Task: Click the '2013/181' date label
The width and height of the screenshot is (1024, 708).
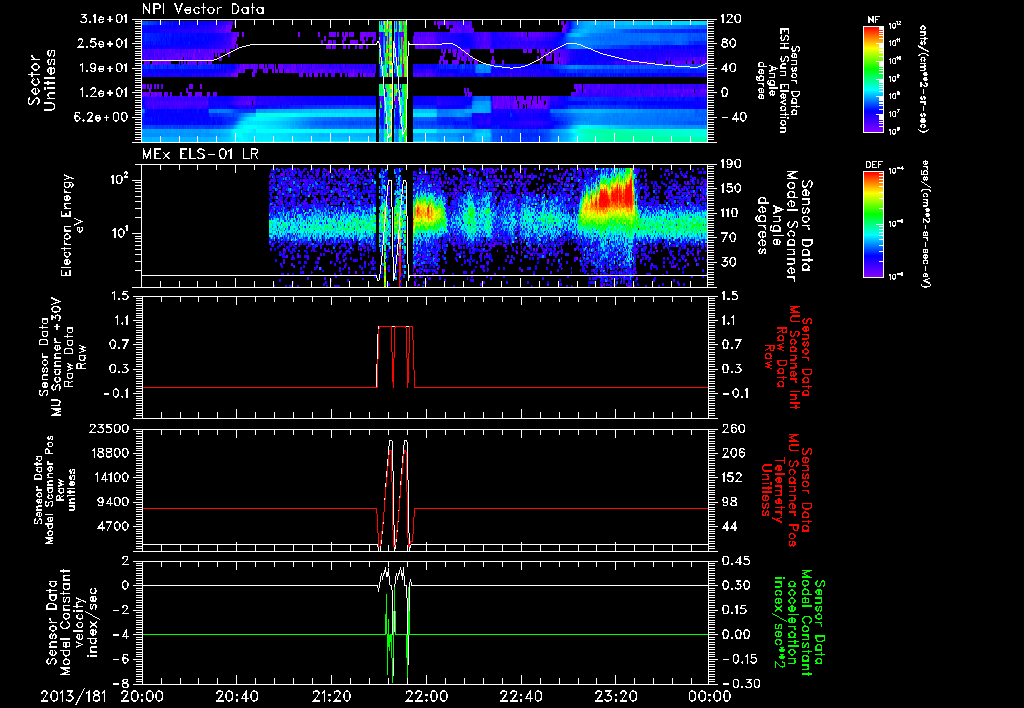Action: [73, 696]
